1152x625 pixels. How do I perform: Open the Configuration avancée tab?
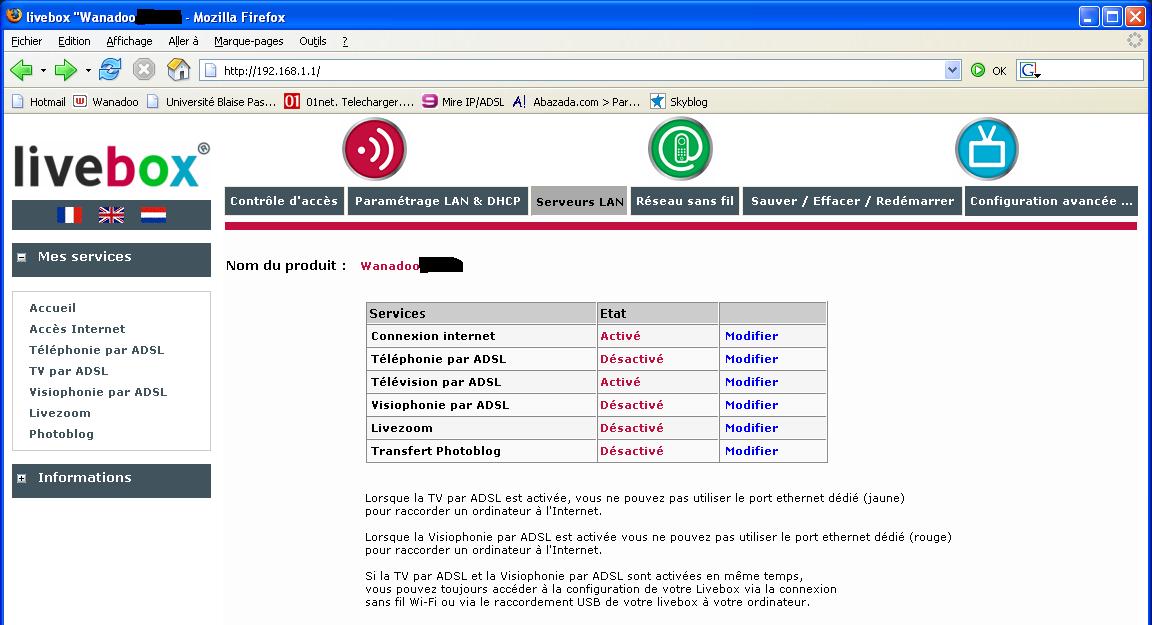click(1051, 200)
